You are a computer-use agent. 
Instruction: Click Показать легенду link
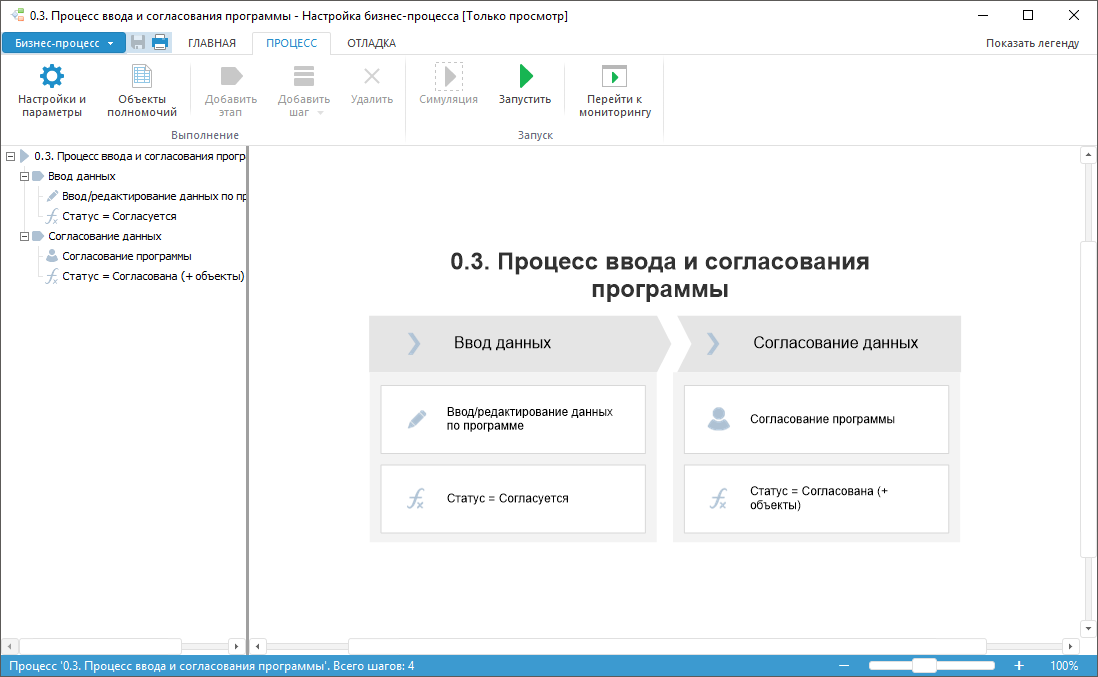tap(1032, 43)
